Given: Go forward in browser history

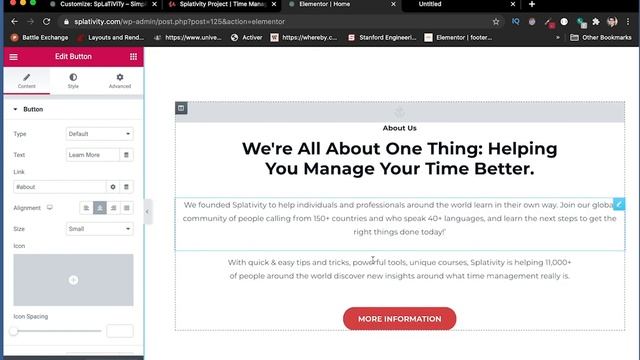Looking at the screenshot, I should coord(31,22).
